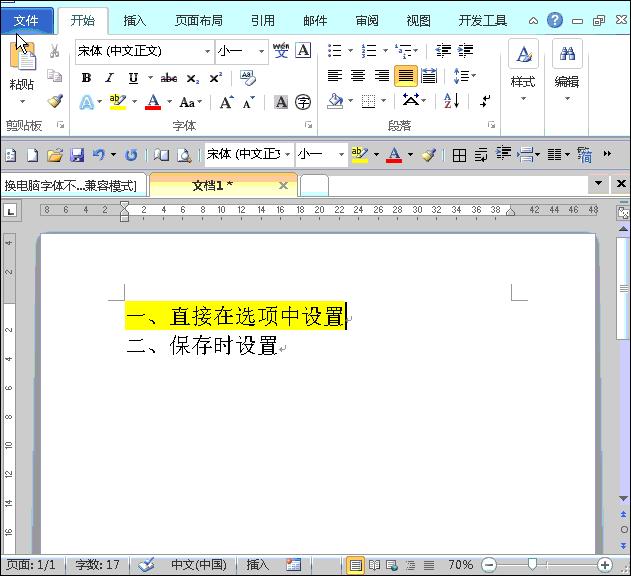Screen dimensions: 631x576
Task: Click the decrease indent icon
Action: [x=443, y=51]
